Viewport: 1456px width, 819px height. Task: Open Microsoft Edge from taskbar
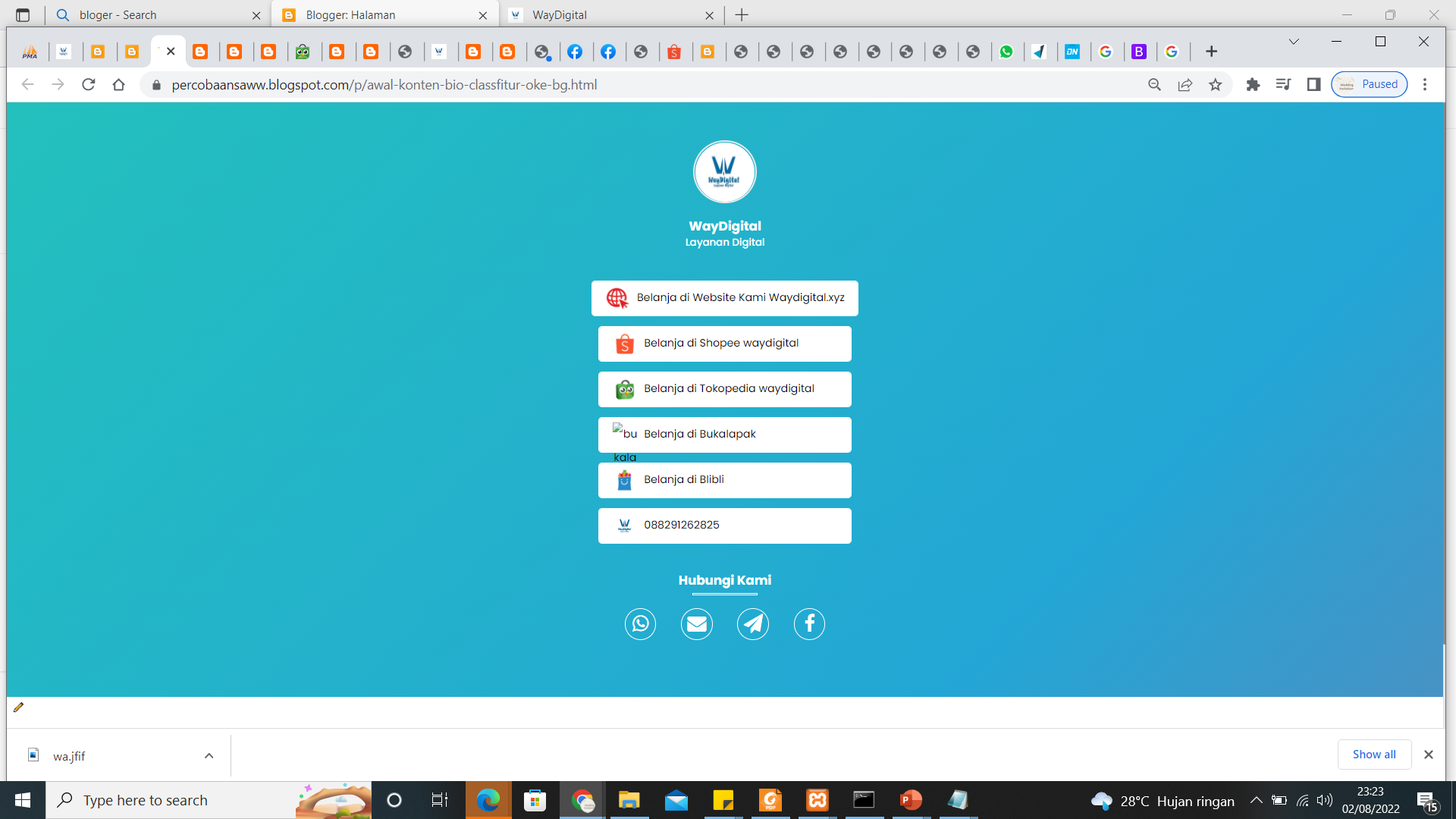click(x=488, y=800)
